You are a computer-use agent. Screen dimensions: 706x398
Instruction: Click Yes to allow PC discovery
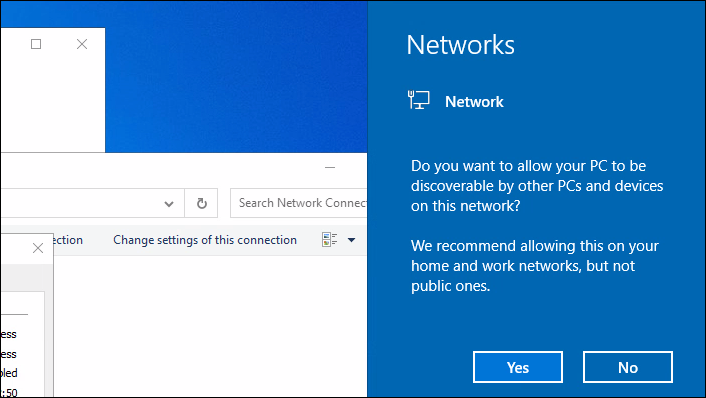[518, 367]
